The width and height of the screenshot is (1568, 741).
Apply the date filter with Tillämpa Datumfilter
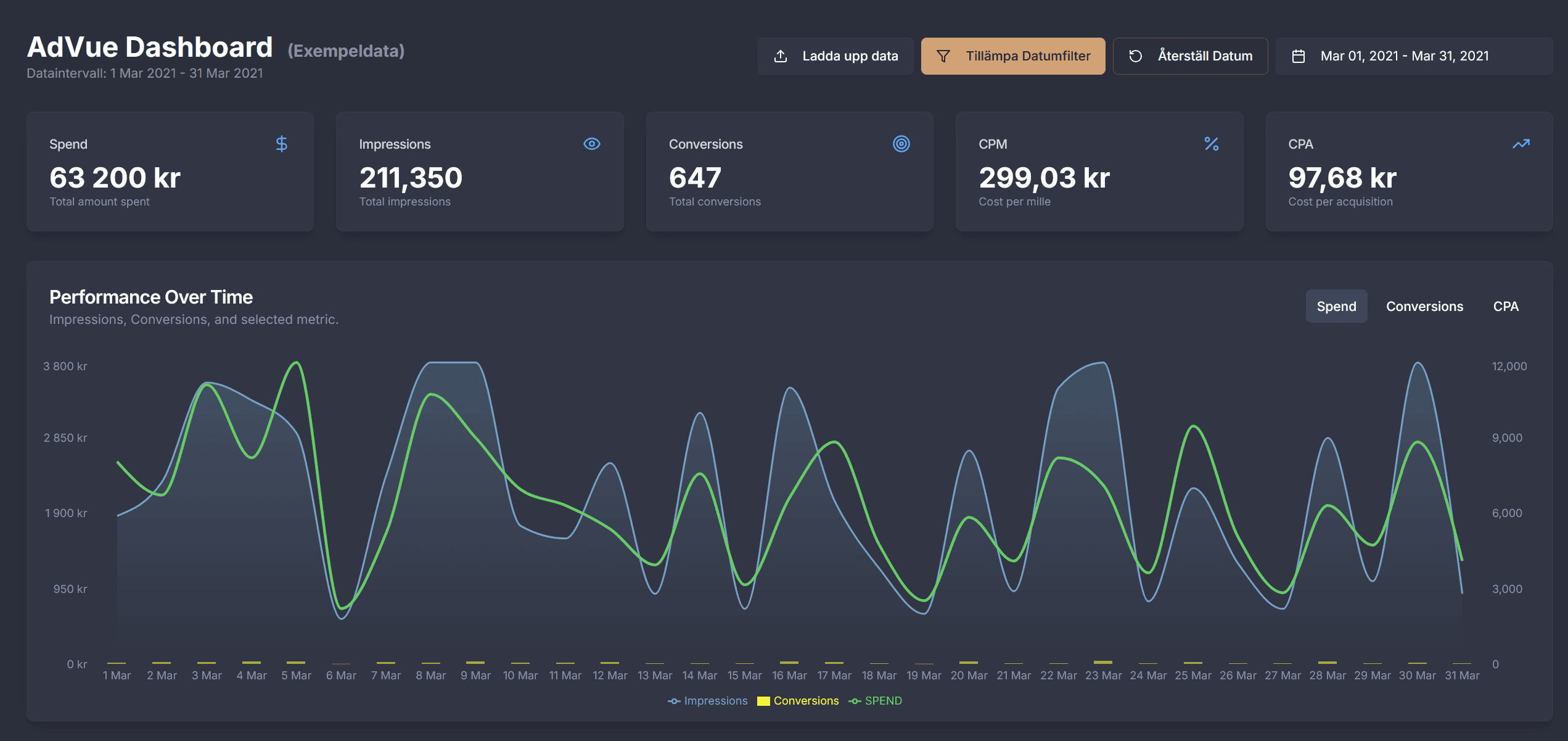[x=1012, y=56]
